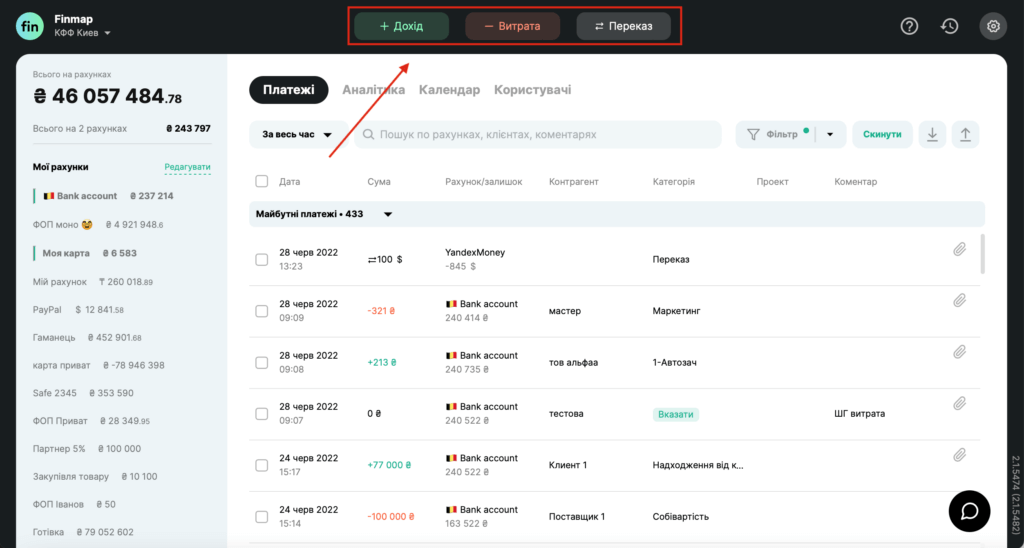Add expense with the Витрата button
Viewport: 1024px width, 548px height.
[x=513, y=26]
